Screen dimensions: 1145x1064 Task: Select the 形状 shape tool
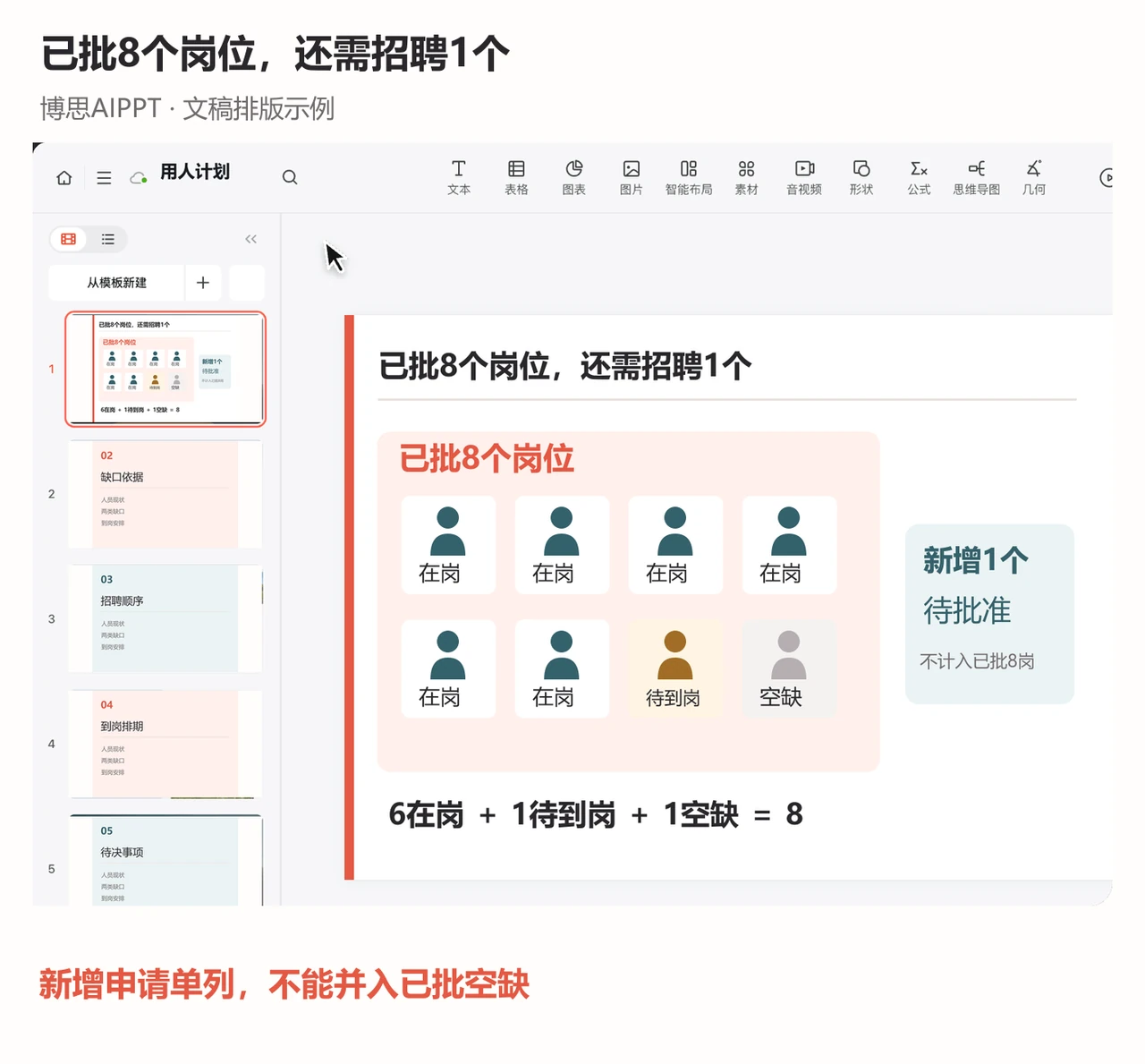point(861,177)
